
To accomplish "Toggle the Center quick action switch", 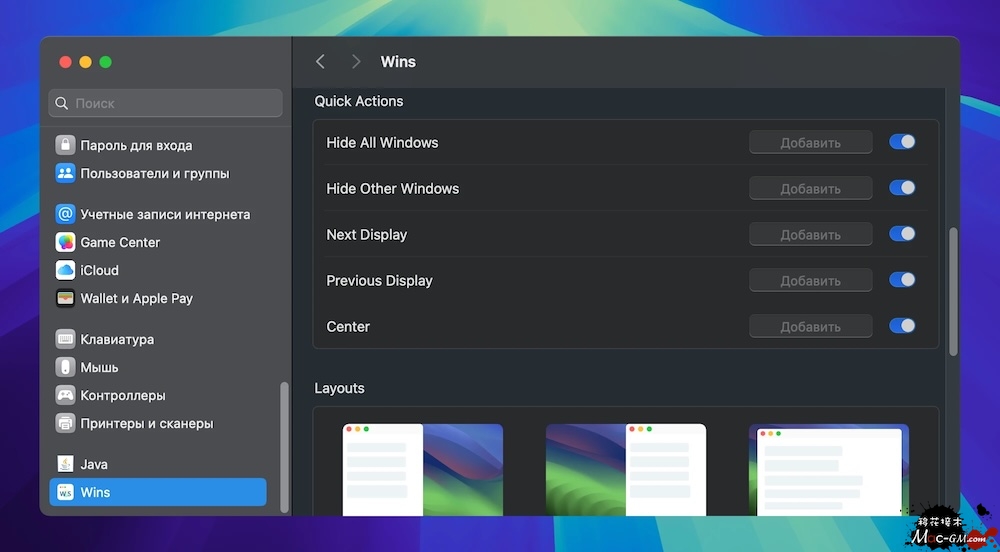I will (902, 326).
